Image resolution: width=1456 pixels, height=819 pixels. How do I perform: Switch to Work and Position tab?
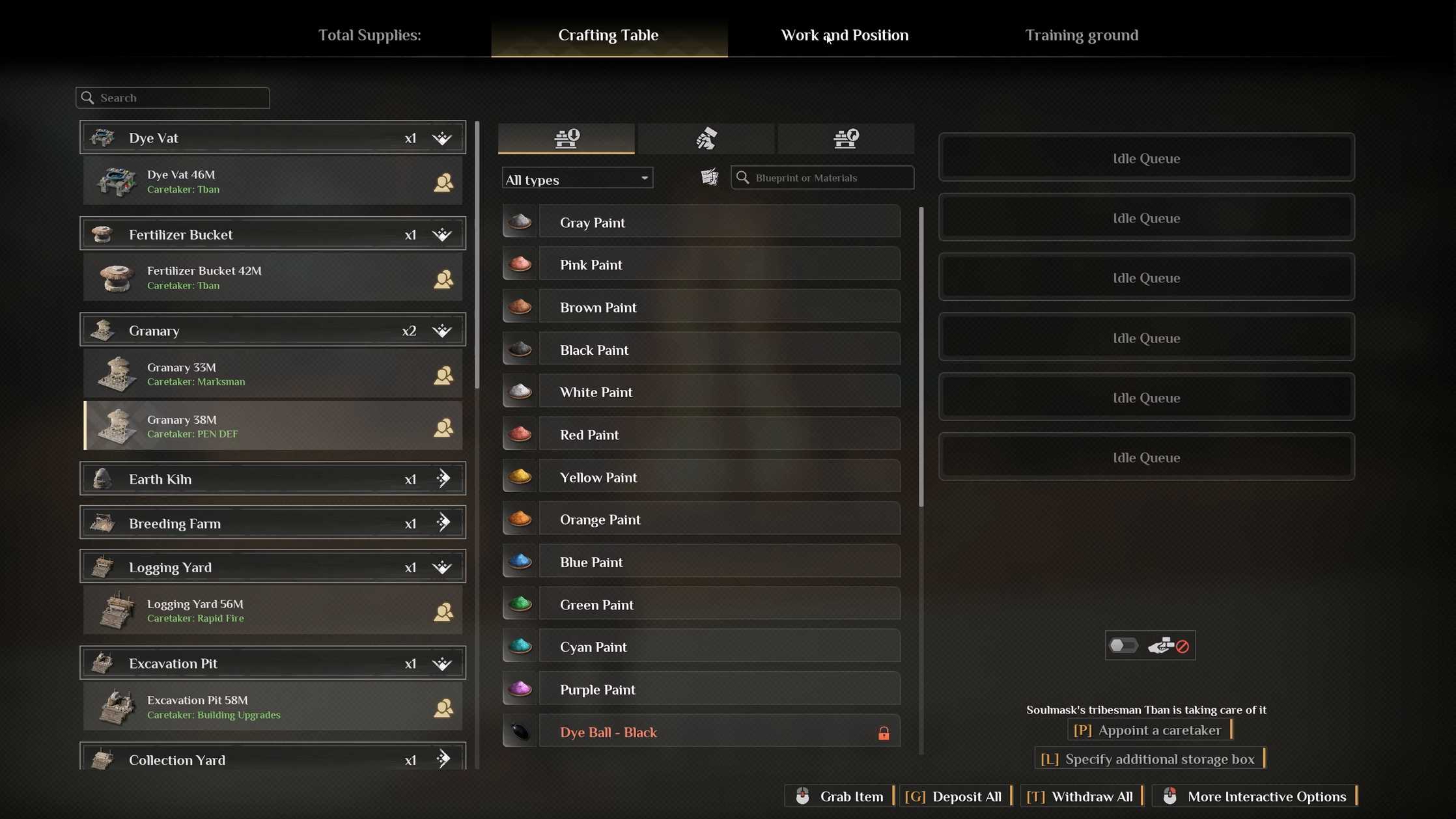coord(845,35)
